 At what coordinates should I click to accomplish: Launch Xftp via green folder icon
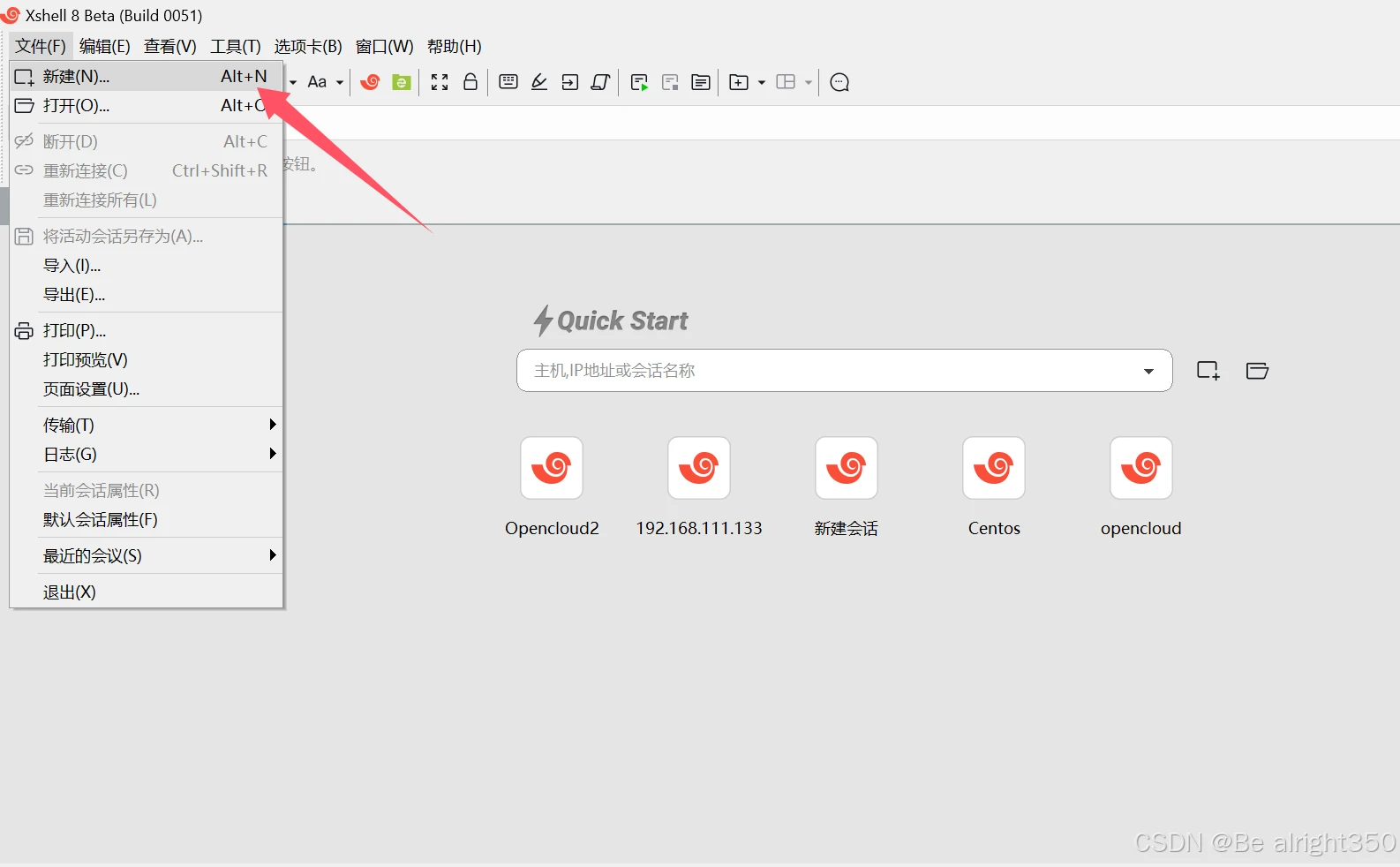click(402, 82)
